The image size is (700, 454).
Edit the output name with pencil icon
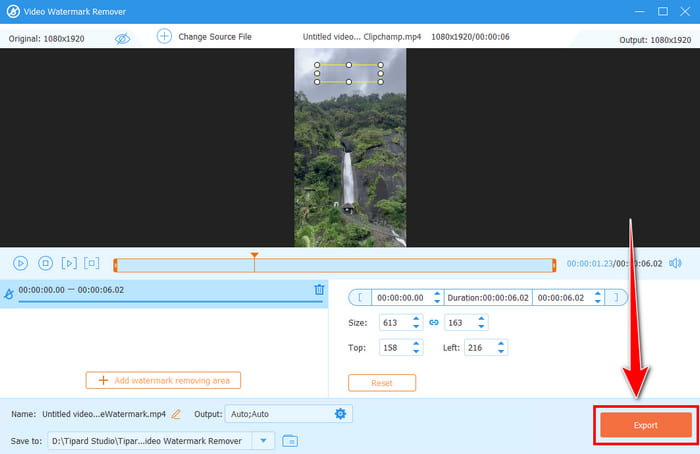coord(176,414)
